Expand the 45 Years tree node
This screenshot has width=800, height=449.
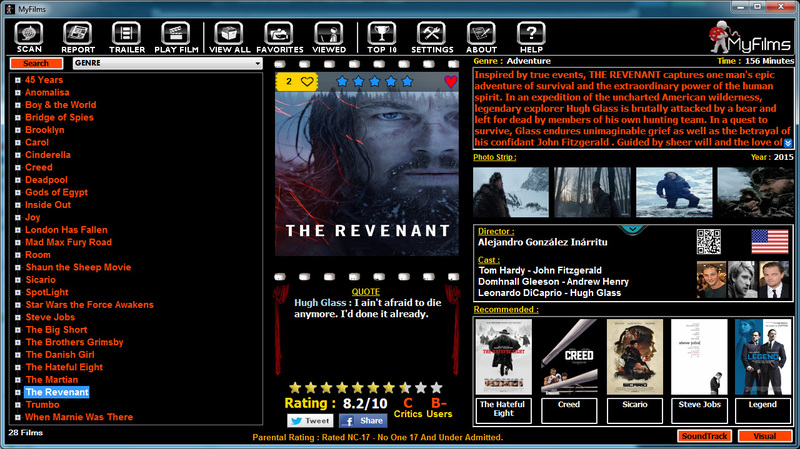[x=18, y=80]
